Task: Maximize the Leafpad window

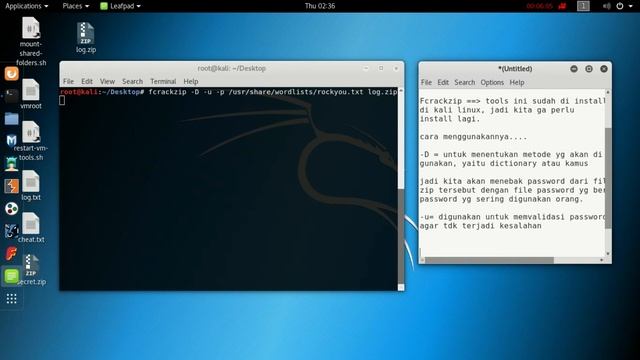Action: 589,69
